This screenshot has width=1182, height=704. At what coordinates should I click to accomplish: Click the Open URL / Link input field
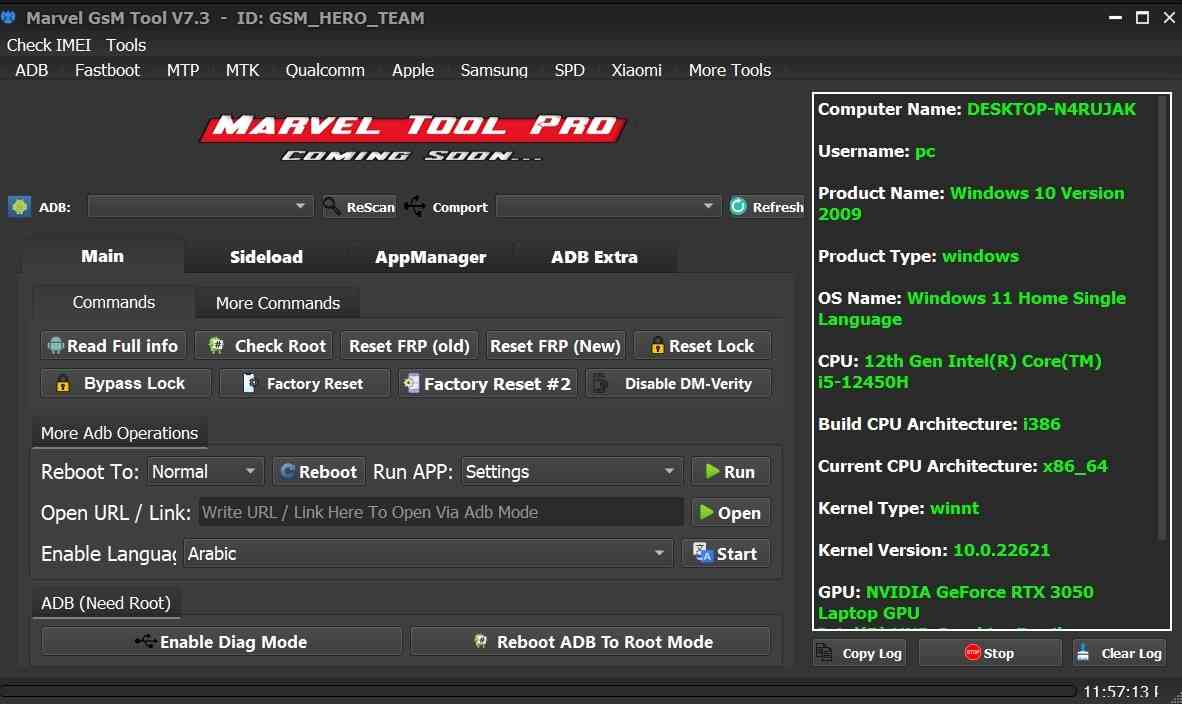pyautogui.click(x=441, y=512)
